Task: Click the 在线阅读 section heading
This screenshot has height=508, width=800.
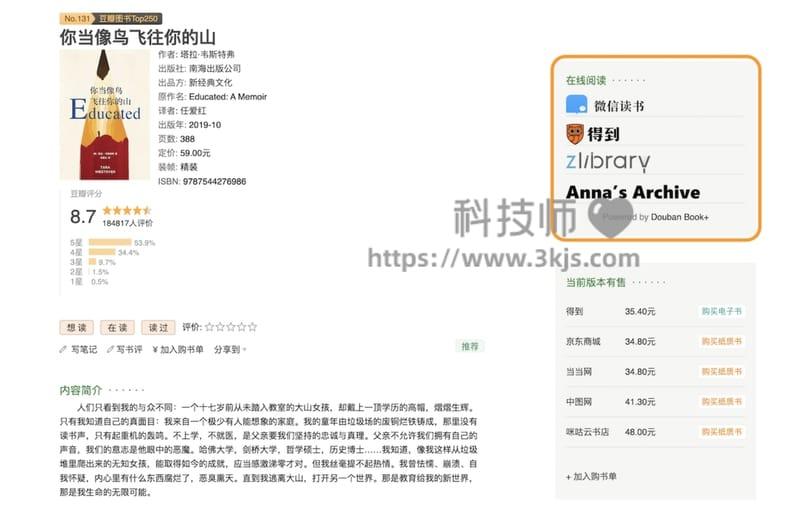Action: [x=586, y=80]
